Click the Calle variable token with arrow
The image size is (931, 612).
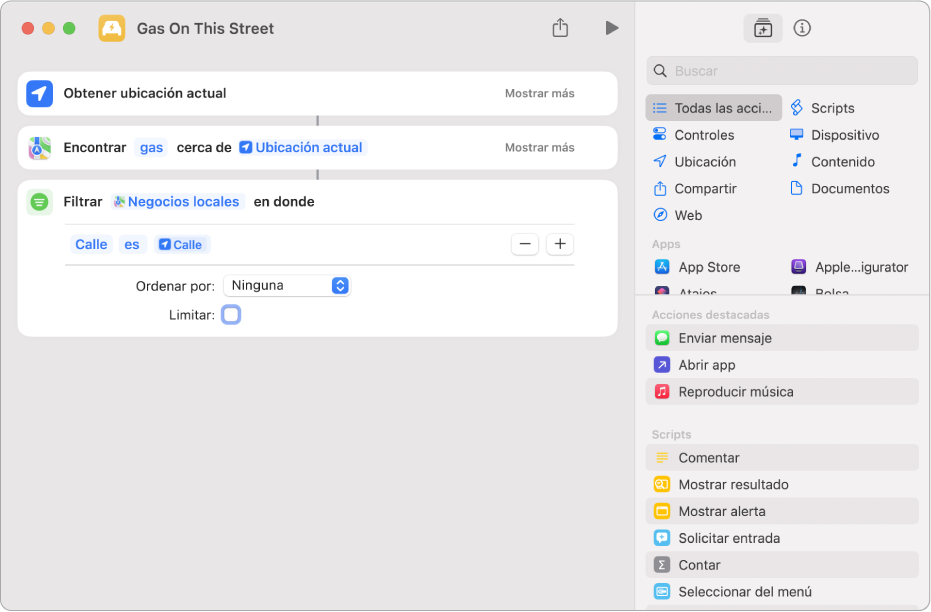[x=181, y=245]
